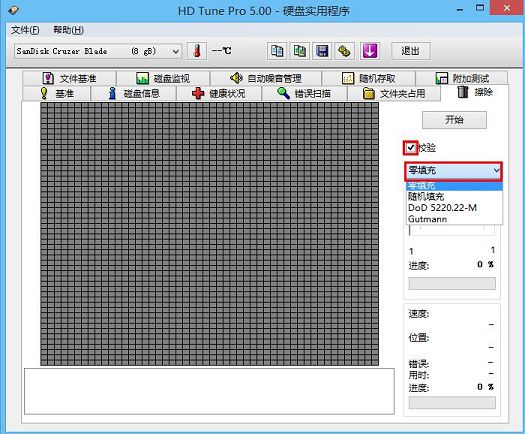Click the 退出 exit button
The height and width of the screenshot is (434, 525).
pyautogui.click(x=411, y=51)
